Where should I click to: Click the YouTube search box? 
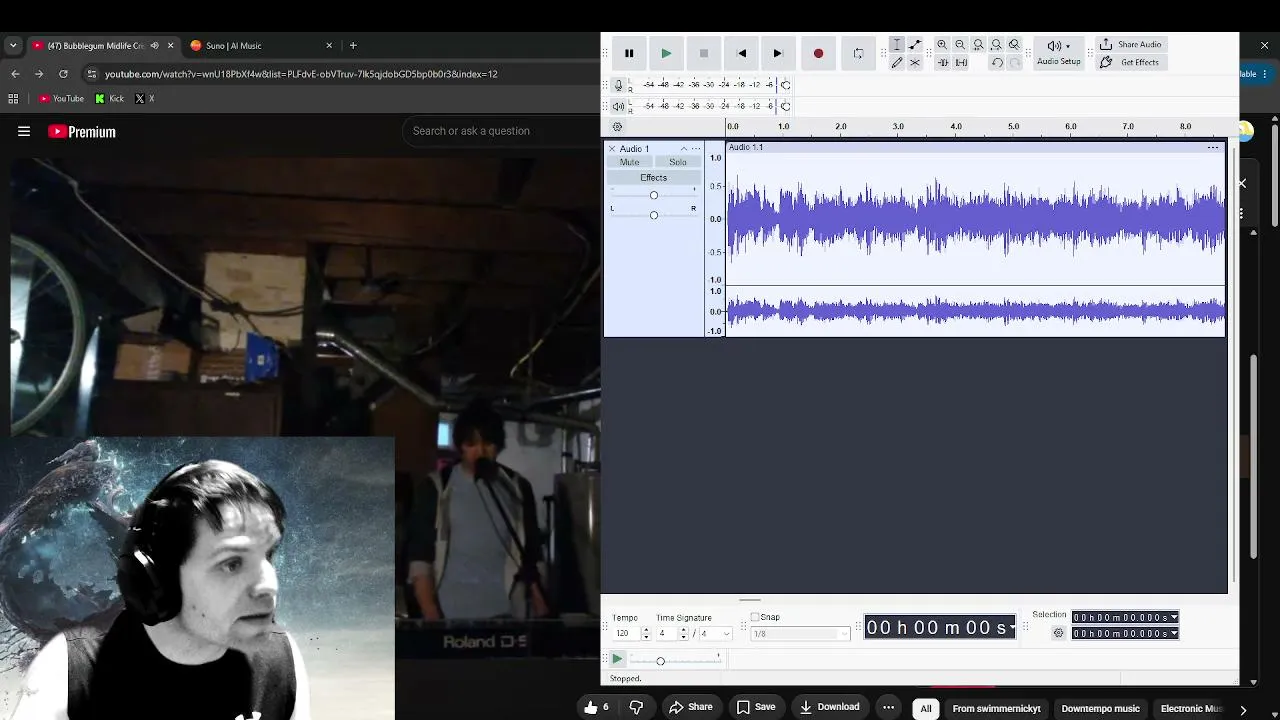[500, 131]
